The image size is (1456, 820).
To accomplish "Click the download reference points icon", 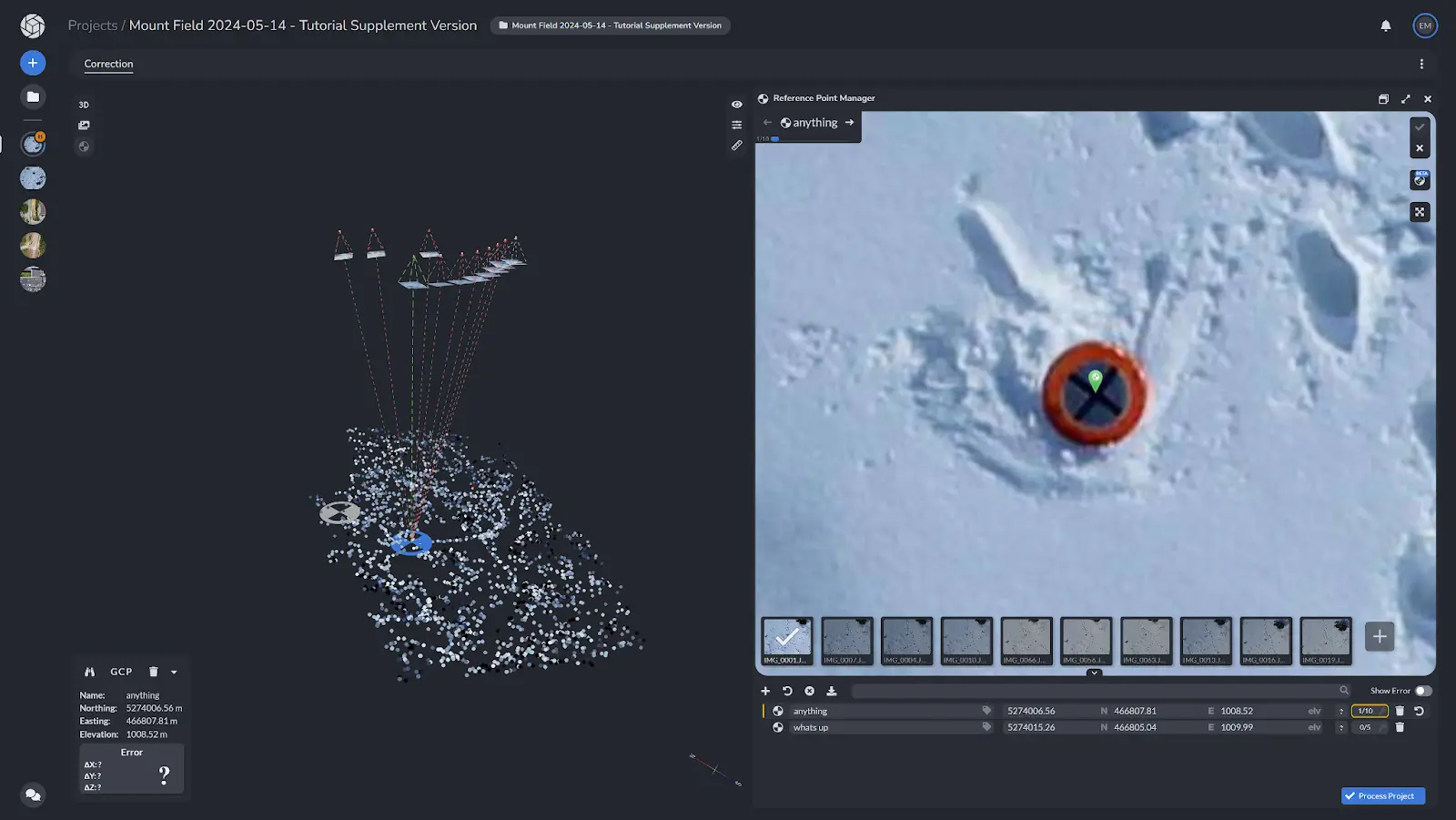I will [x=831, y=692].
